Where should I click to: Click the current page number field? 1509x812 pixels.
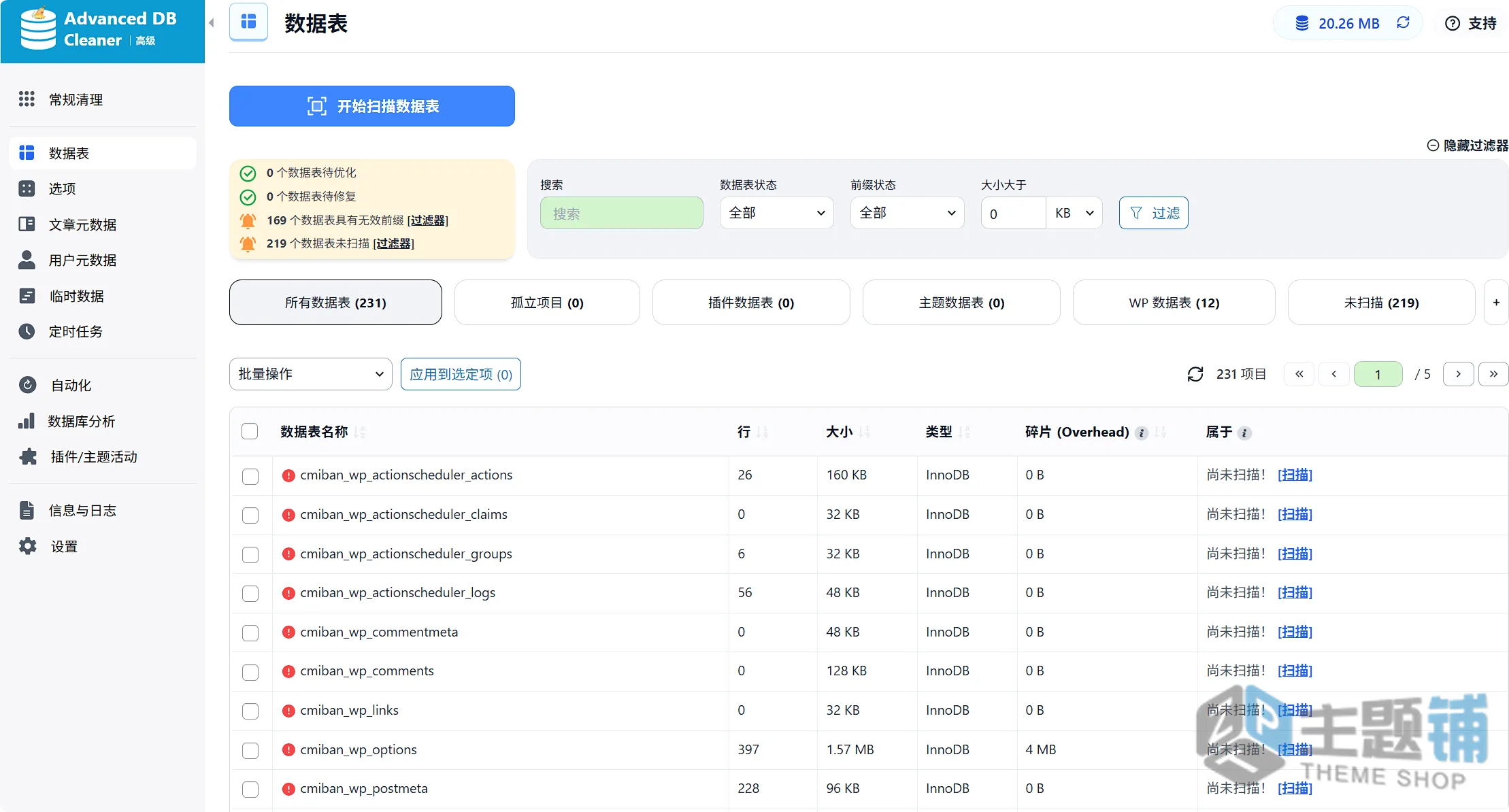pos(1378,374)
